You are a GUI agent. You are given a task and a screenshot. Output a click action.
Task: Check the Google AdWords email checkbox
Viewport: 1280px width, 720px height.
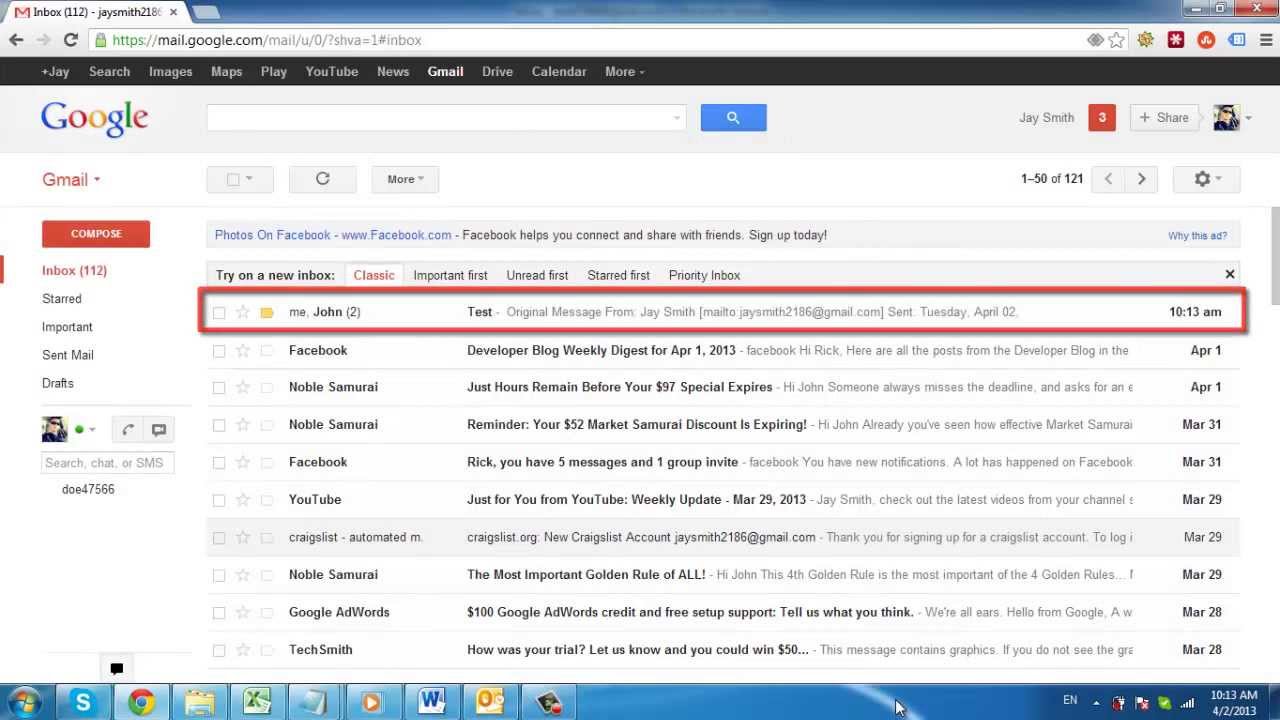tap(219, 613)
